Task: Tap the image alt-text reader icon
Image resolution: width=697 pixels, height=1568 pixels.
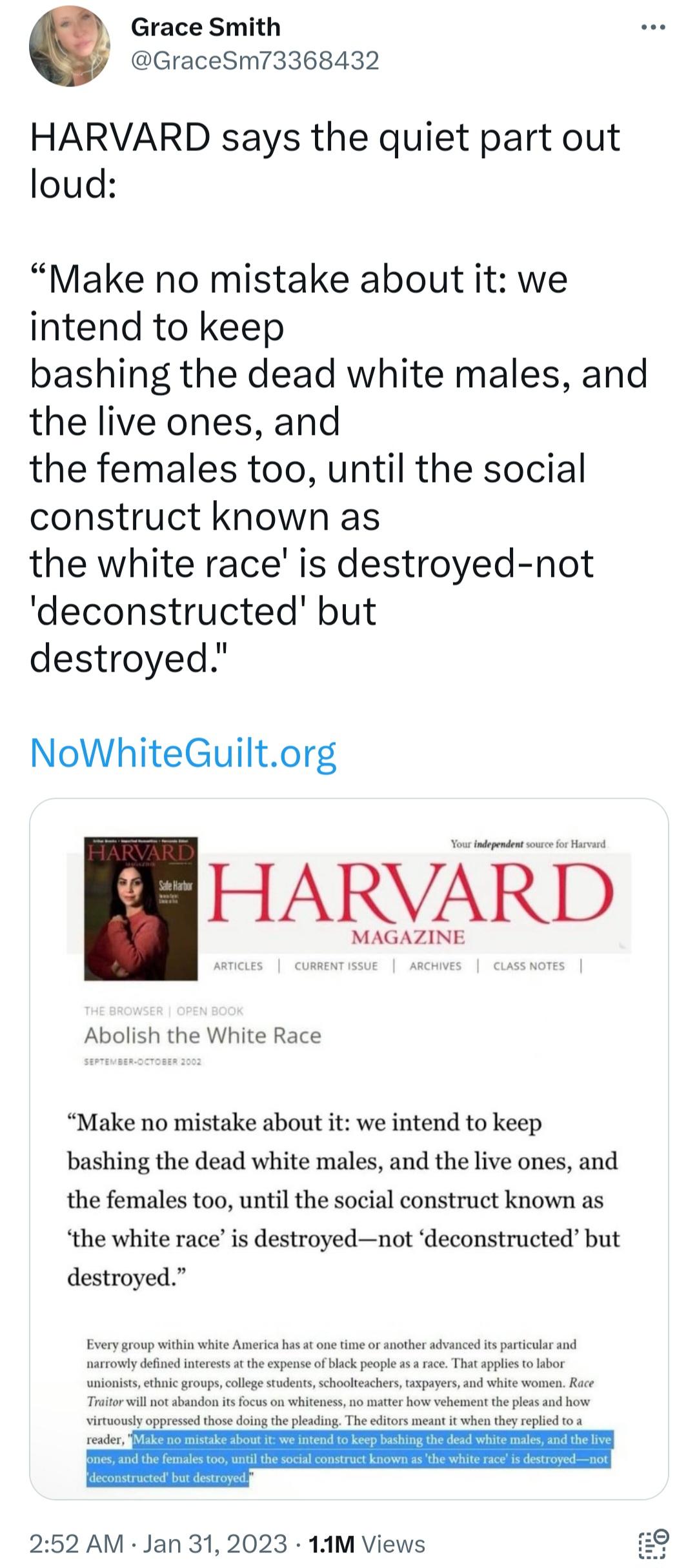Action: (x=654, y=1543)
